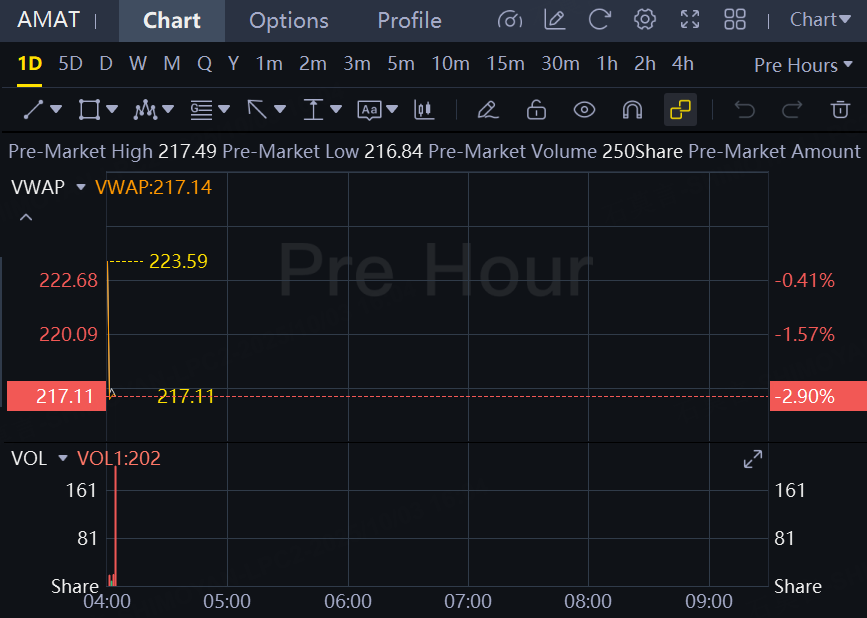Toggle drawings visibility eye icon
This screenshot has width=867, height=618.
(584, 109)
